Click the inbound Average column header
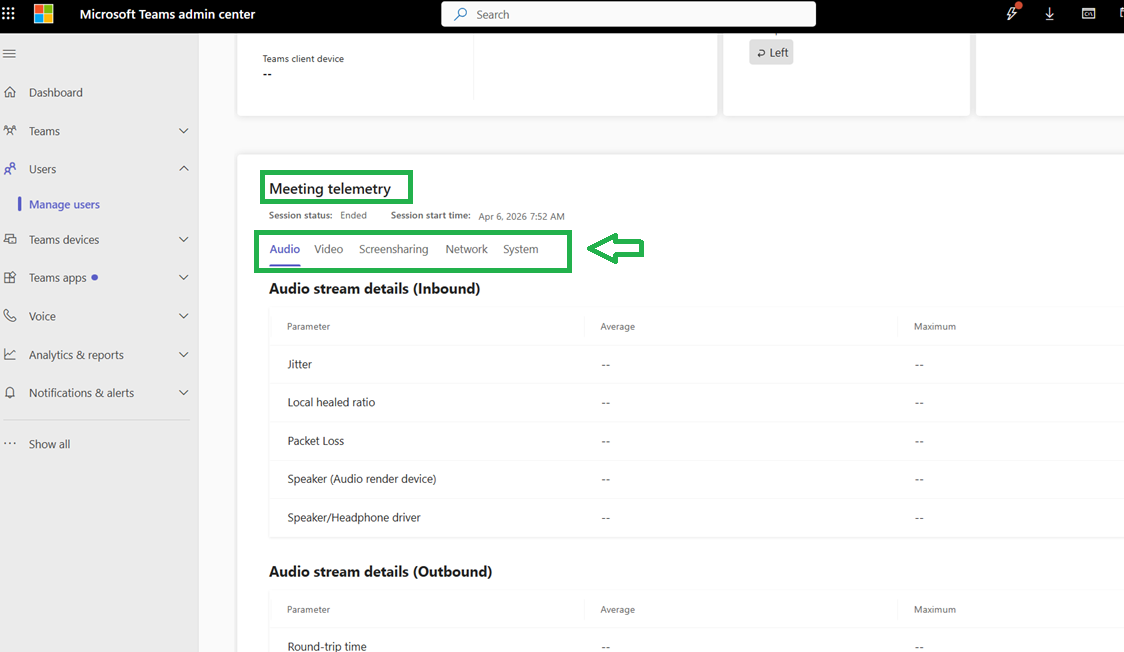Viewport: 1124px width, 652px height. pos(617,327)
